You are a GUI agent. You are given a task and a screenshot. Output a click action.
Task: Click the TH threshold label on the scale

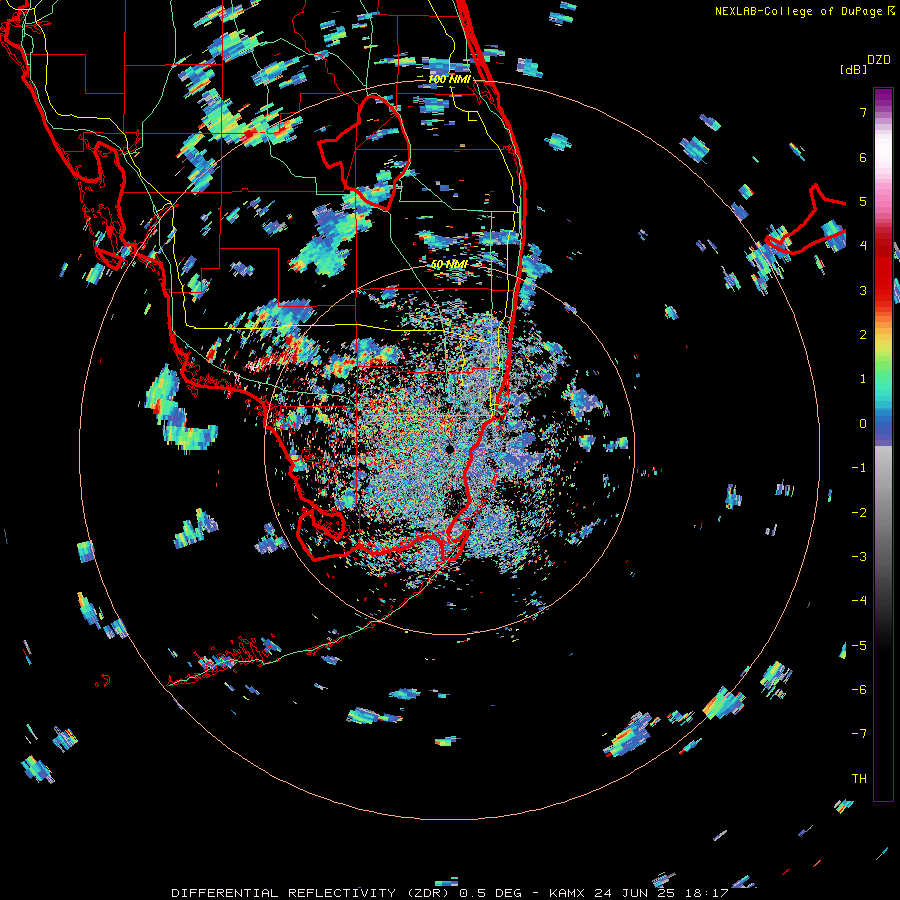point(859,779)
